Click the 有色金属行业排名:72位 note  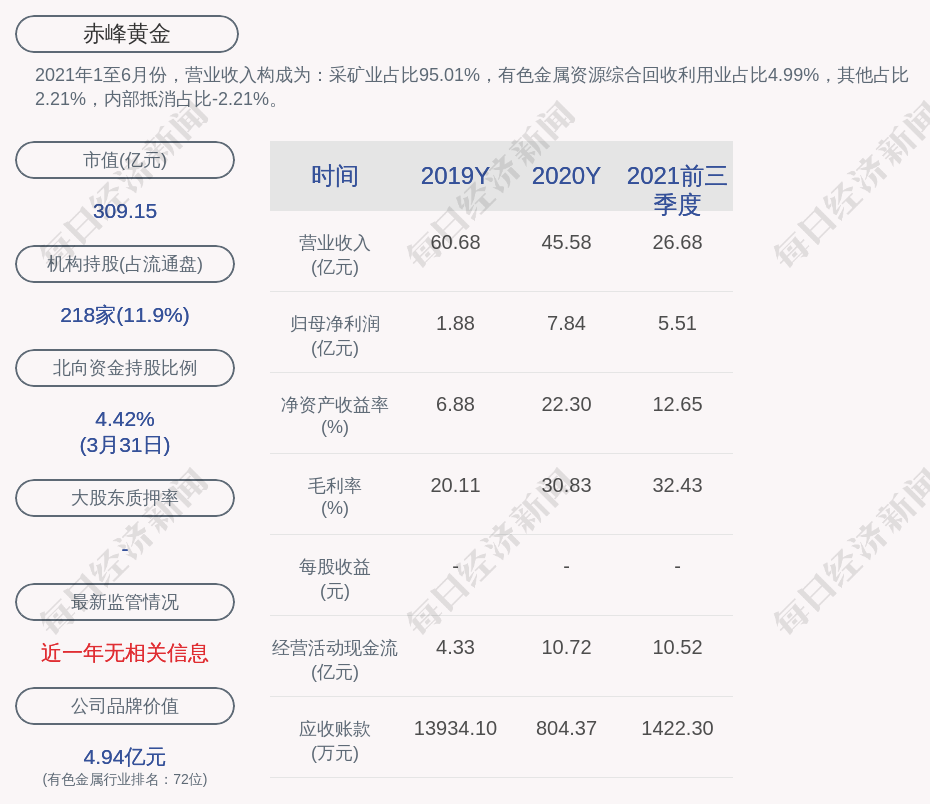[x=125, y=780]
